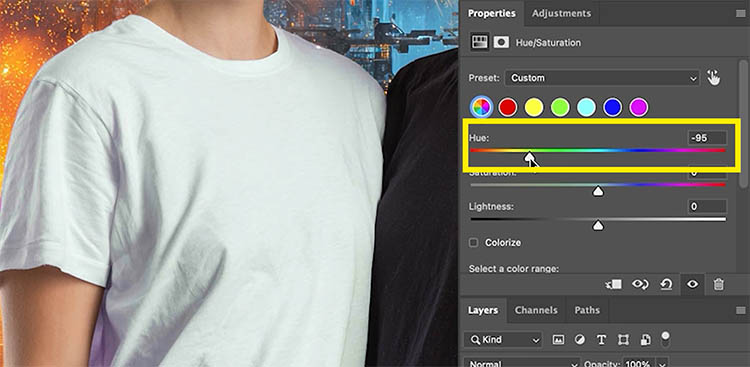Filter layers by pixel layers icon
750x367 pixels.
558,340
